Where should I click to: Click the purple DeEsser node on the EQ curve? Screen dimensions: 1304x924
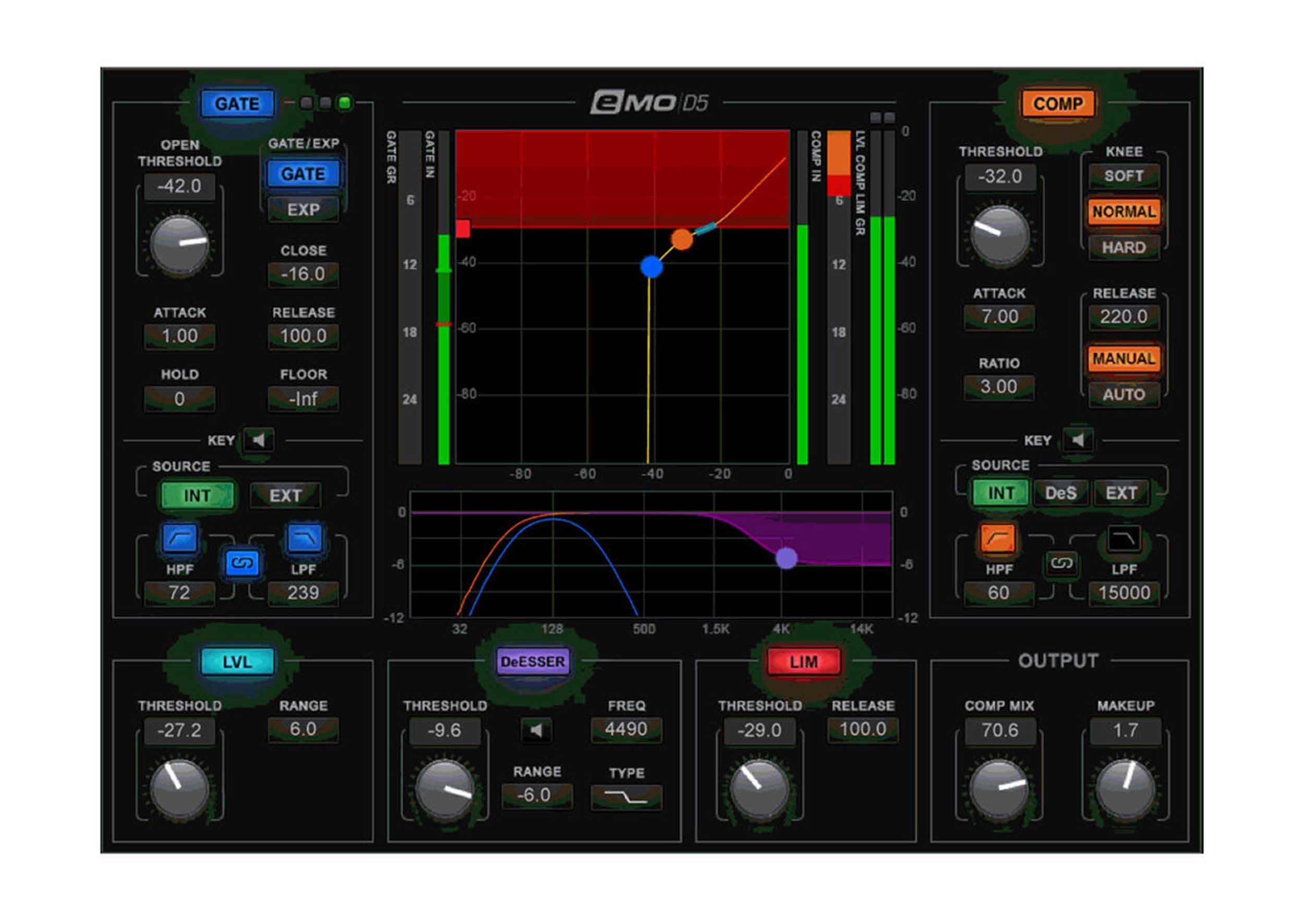(787, 558)
